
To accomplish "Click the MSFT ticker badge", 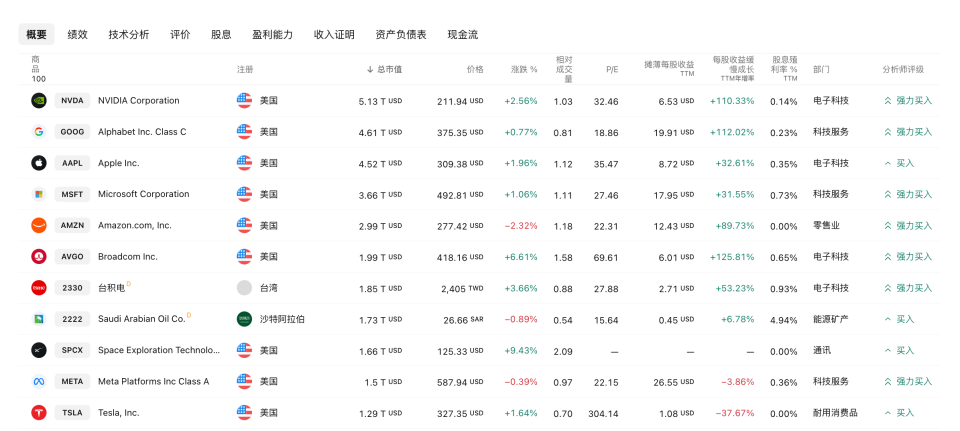I will tap(72, 194).
